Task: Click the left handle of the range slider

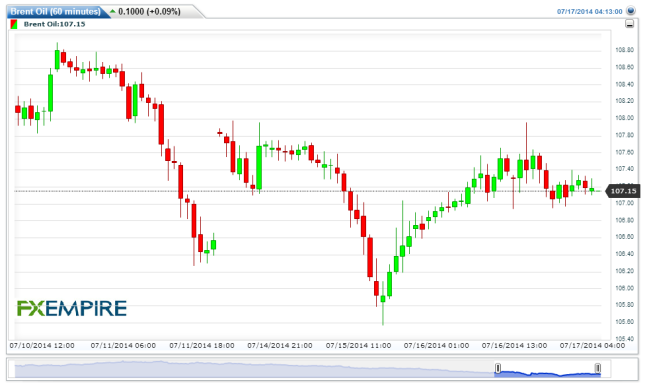Action: 498,367
